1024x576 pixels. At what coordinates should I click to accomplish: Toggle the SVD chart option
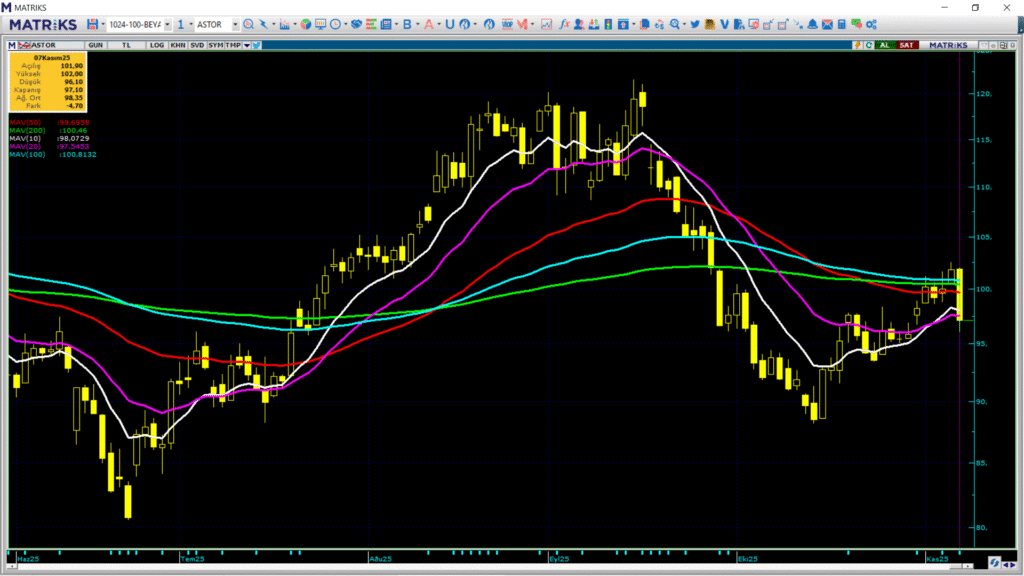click(196, 45)
